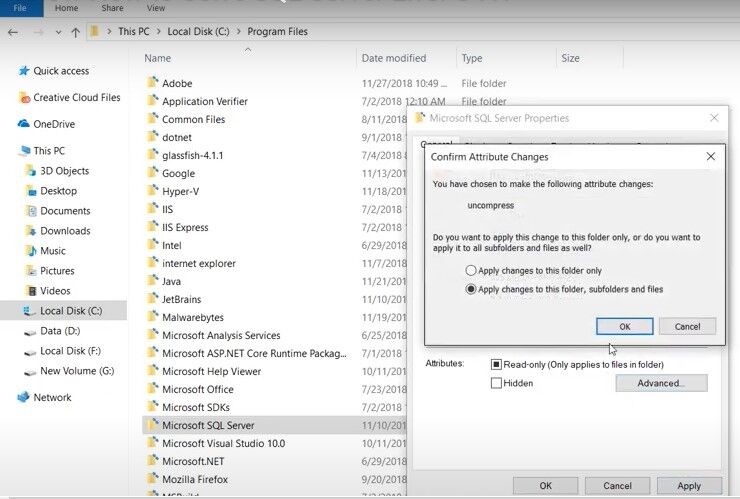Viewport: 740px width, 499px height.
Task: Open the recent locations dropdown arrow
Action: pos(59,33)
